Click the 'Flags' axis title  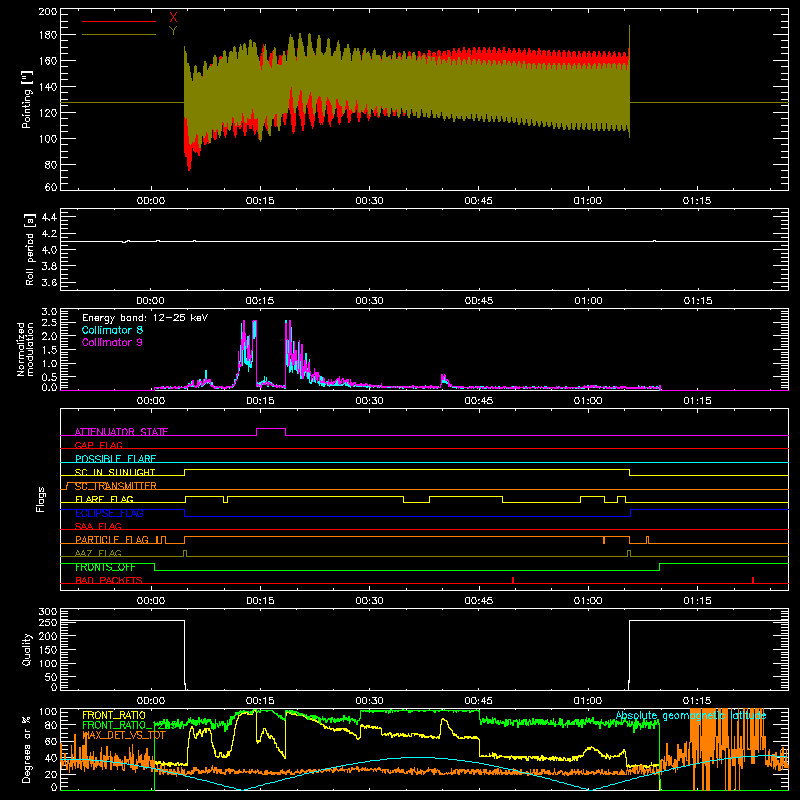(40, 499)
